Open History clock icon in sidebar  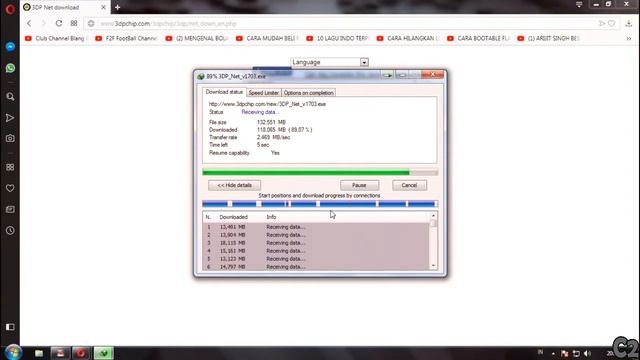pos(10,231)
